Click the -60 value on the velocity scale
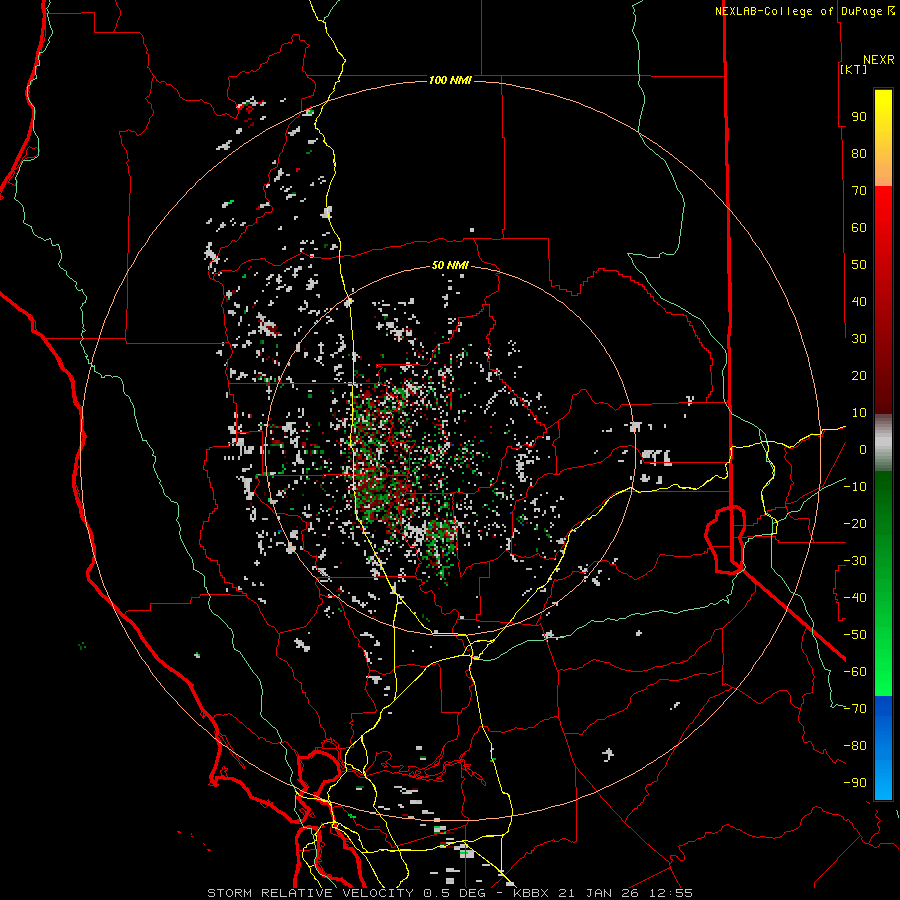Screen dimensions: 900x900 pos(855,672)
